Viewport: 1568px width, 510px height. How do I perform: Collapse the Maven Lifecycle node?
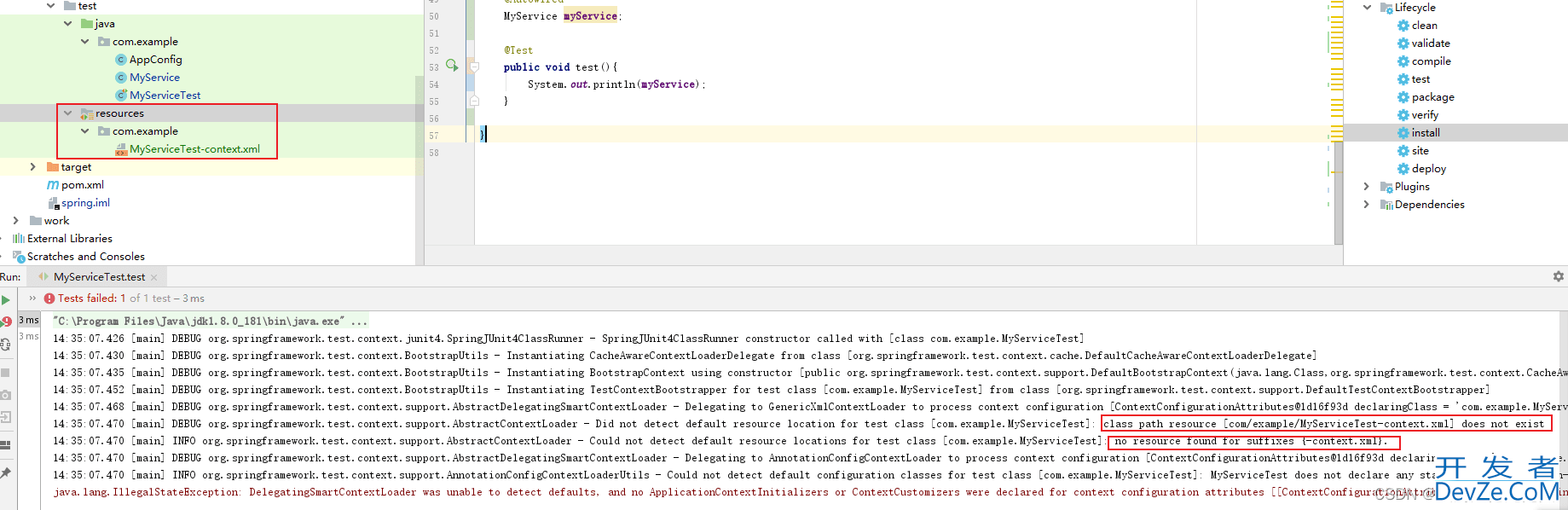coord(1368,8)
